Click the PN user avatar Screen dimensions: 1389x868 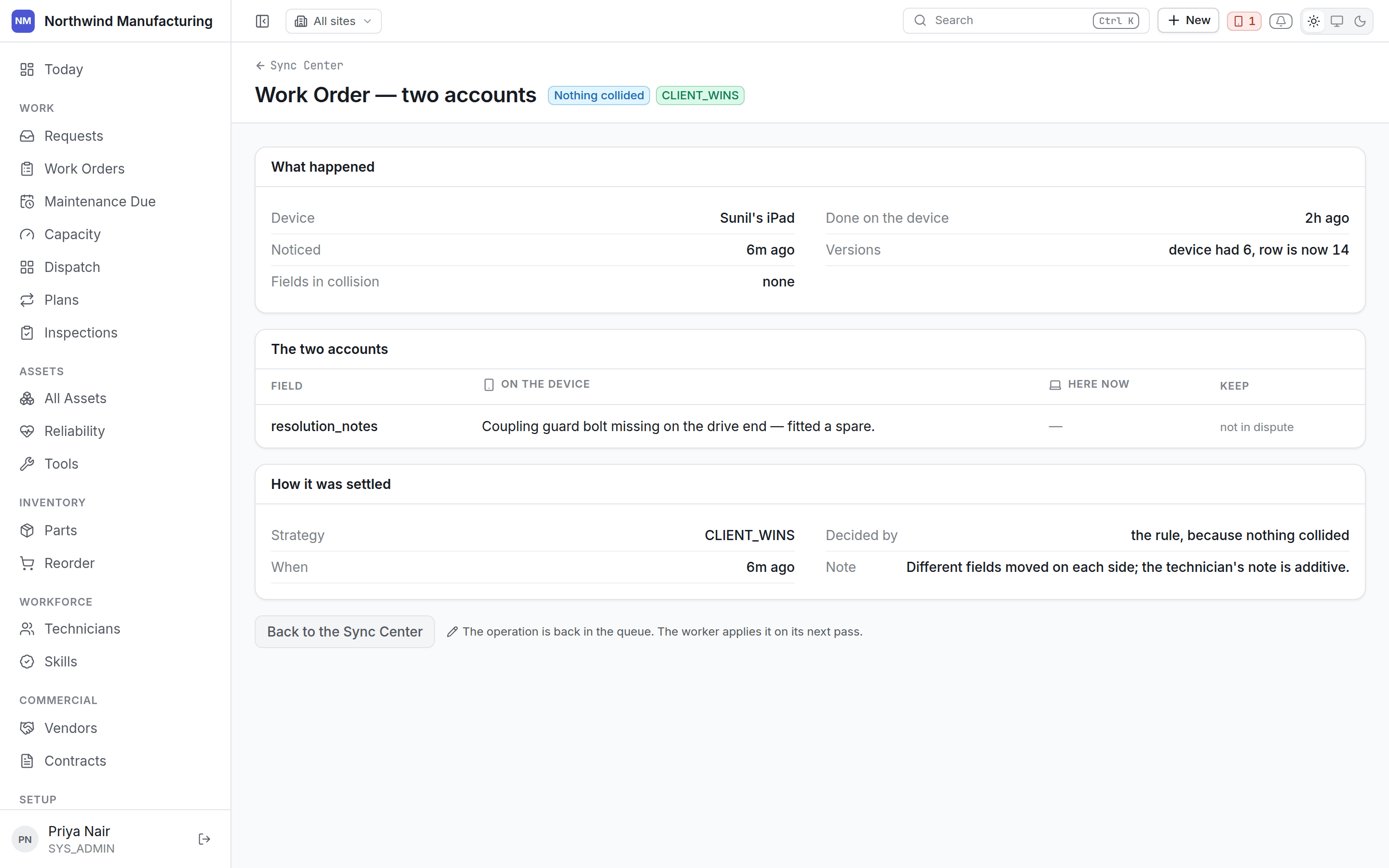point(25,839)
